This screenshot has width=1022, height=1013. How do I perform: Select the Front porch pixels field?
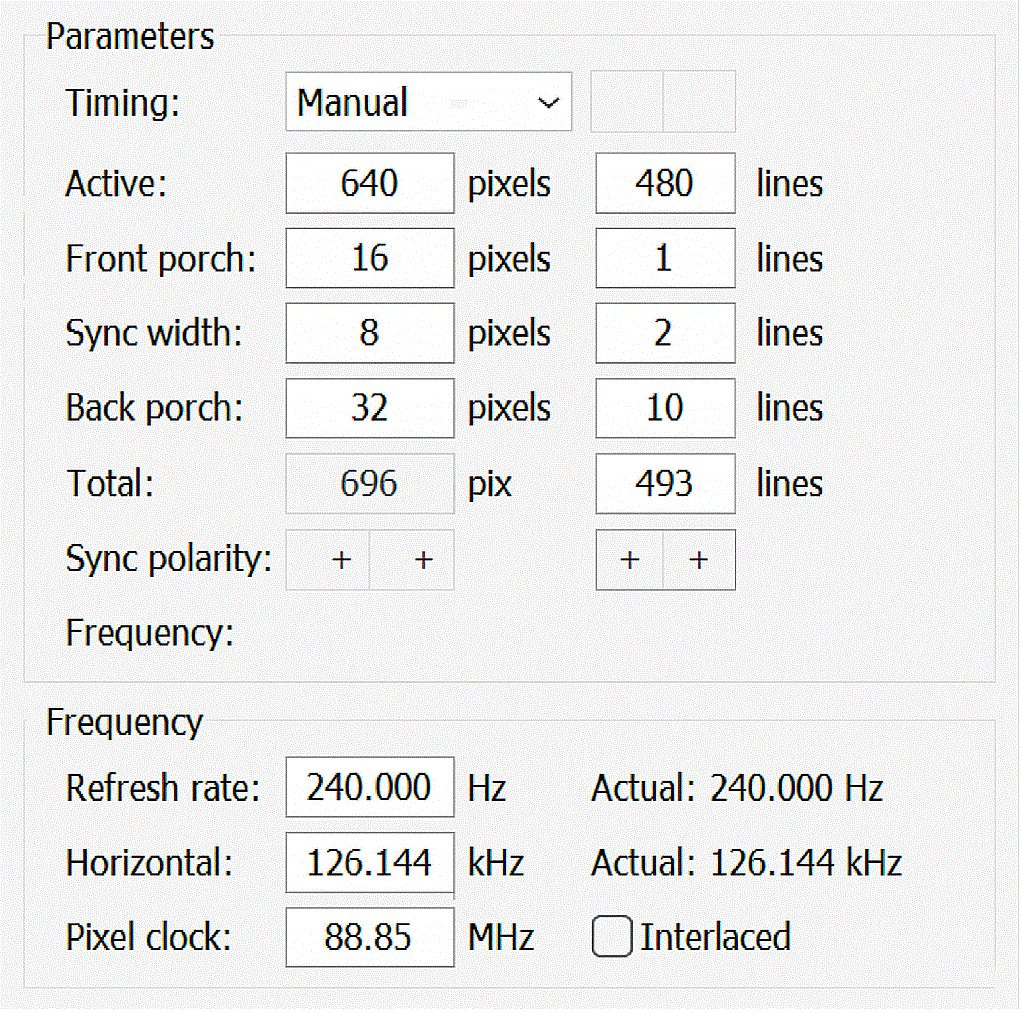pyautogui.click(x=369, y=258)
